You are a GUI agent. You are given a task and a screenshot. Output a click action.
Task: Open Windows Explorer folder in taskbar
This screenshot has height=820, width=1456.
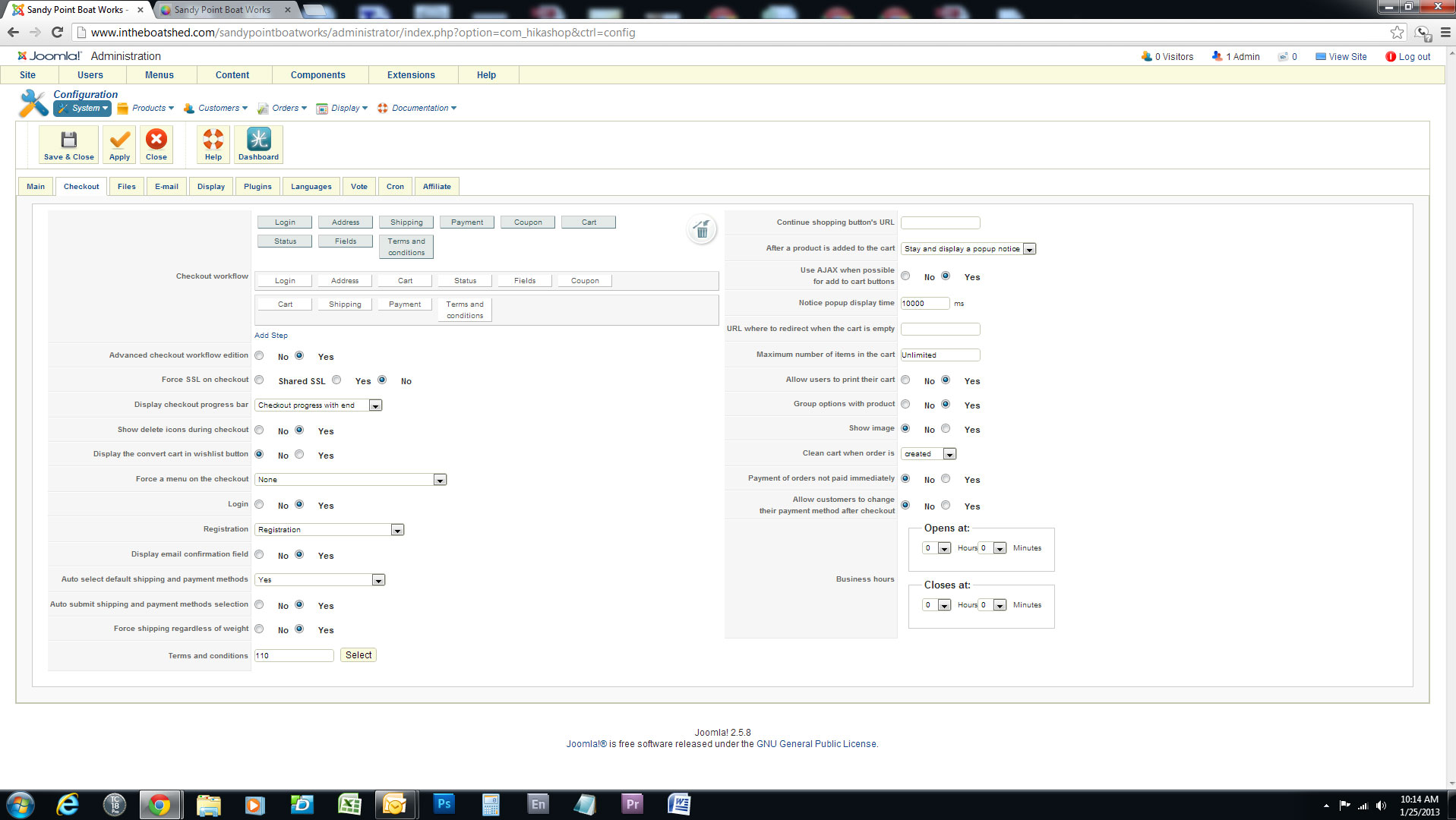tap(208, 805)
